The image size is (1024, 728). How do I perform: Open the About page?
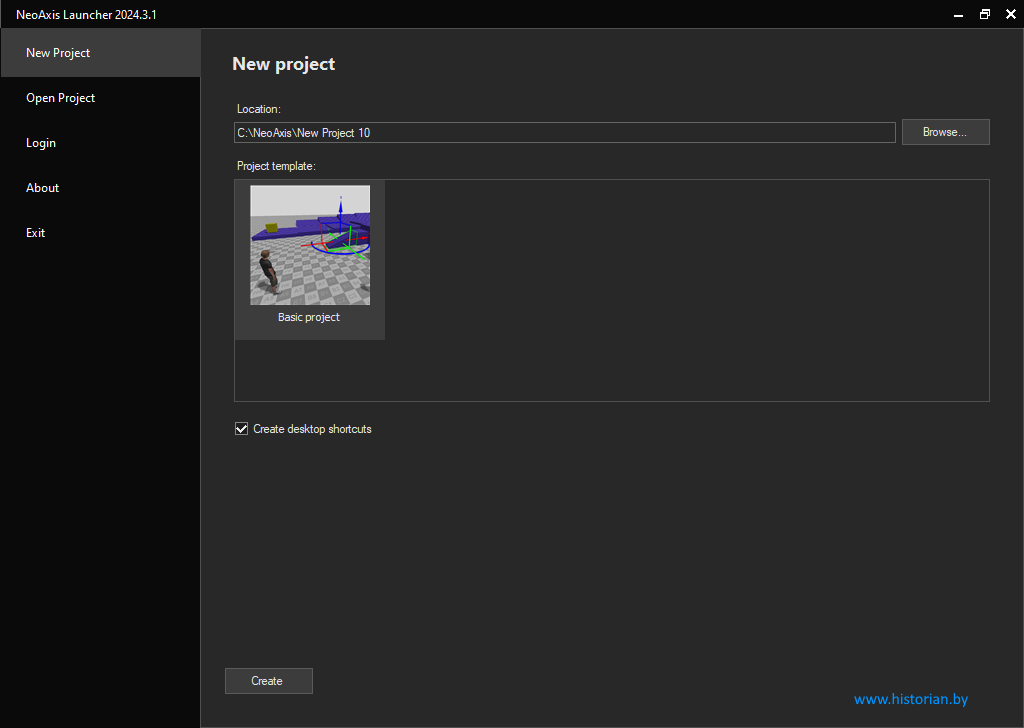coord(42,188)
